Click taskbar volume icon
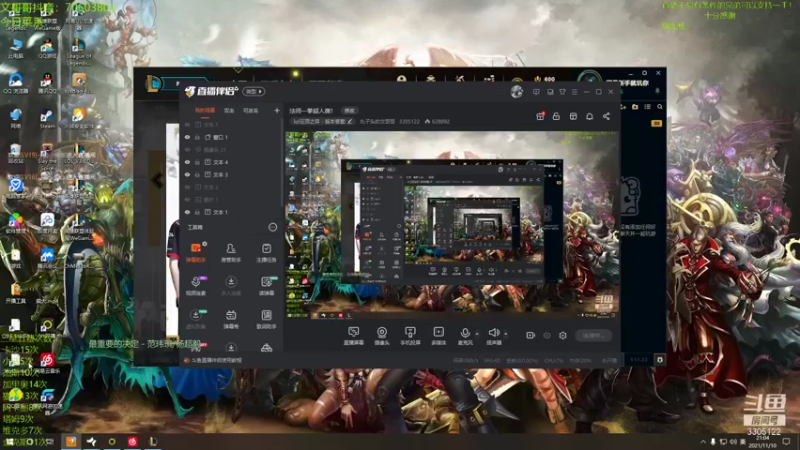800x450 pixels. pos(733,442)
